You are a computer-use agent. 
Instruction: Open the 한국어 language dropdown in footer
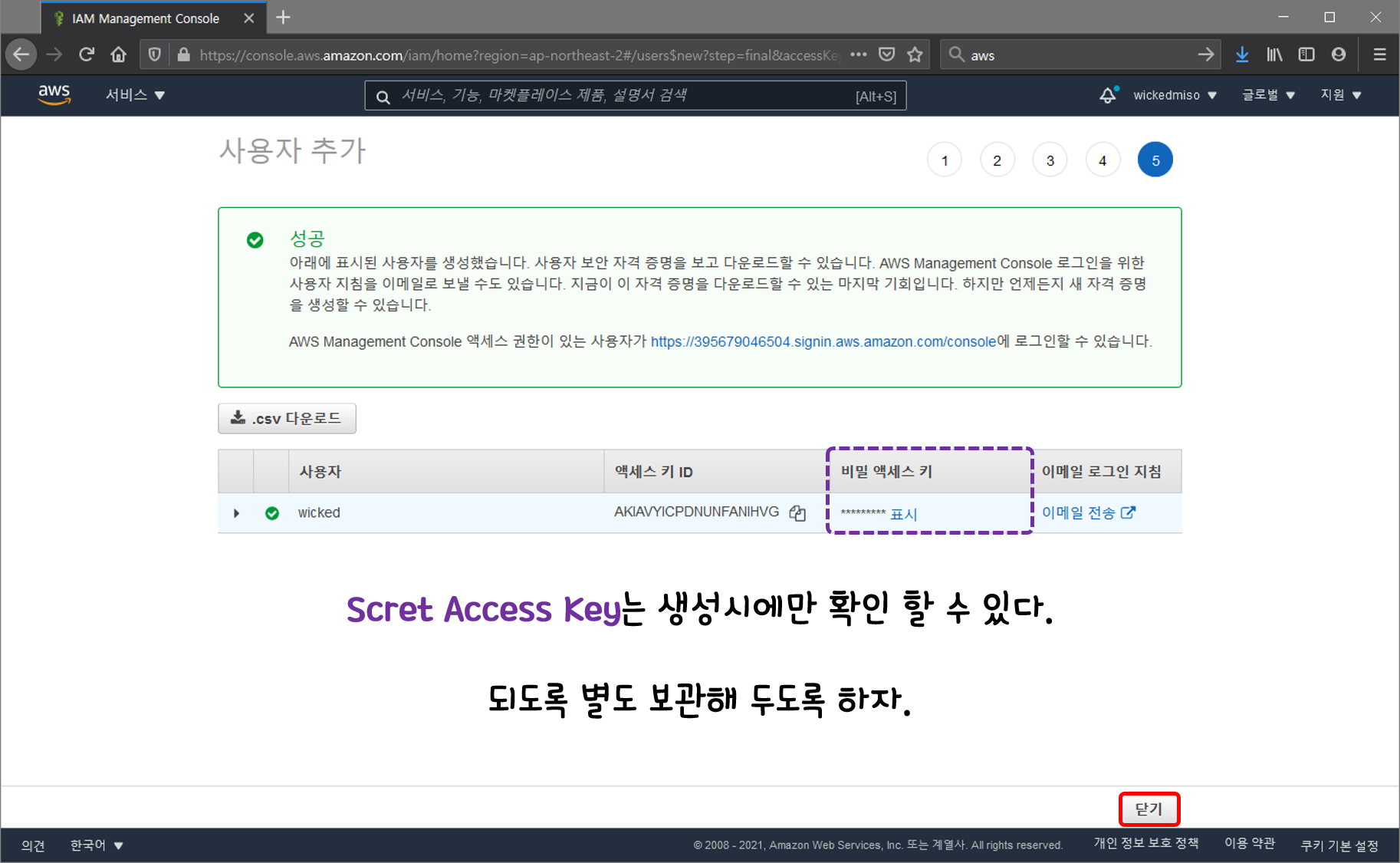(97, 845)
